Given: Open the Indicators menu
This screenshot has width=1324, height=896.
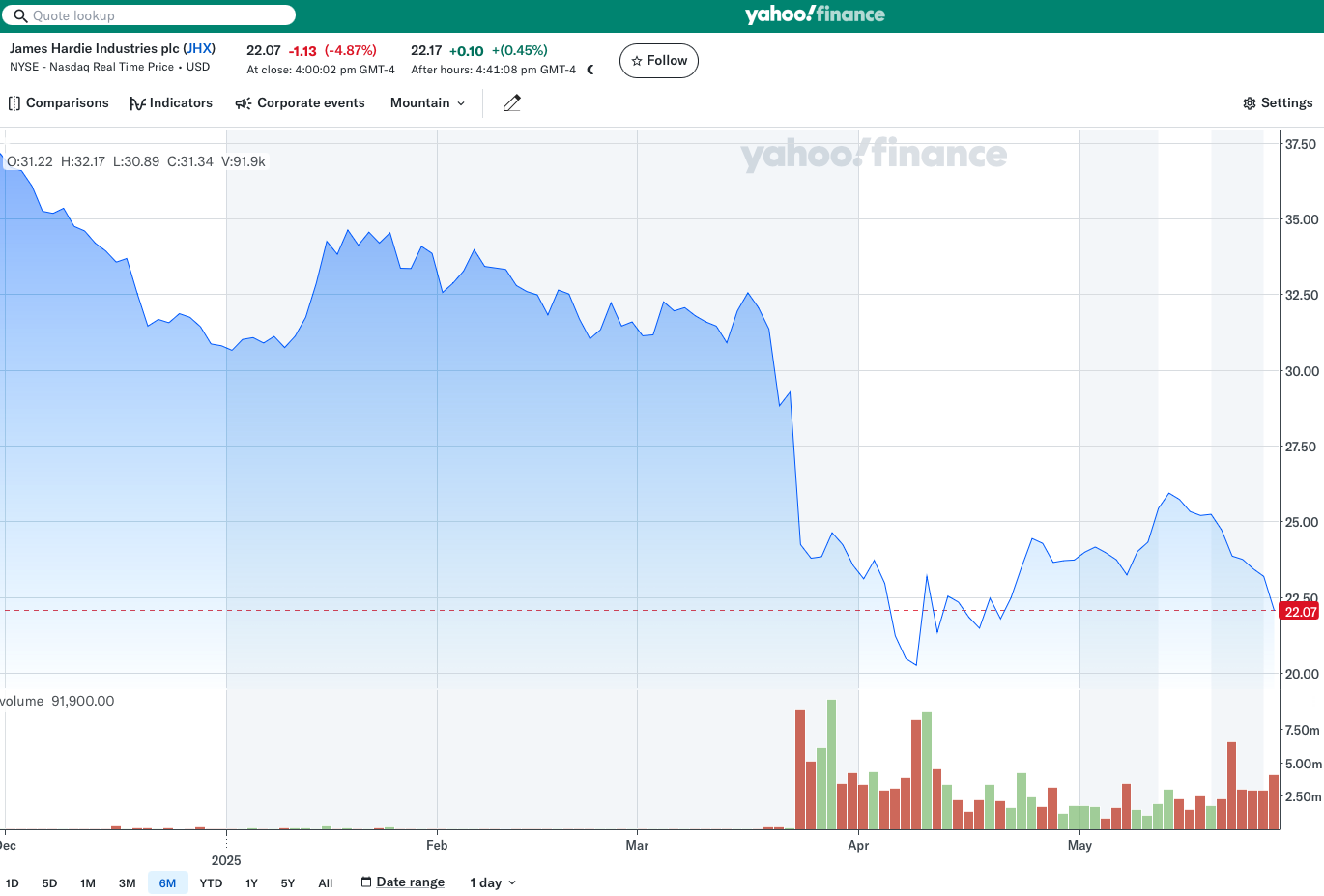Looking at the screenshot, I should coord(171,103).
